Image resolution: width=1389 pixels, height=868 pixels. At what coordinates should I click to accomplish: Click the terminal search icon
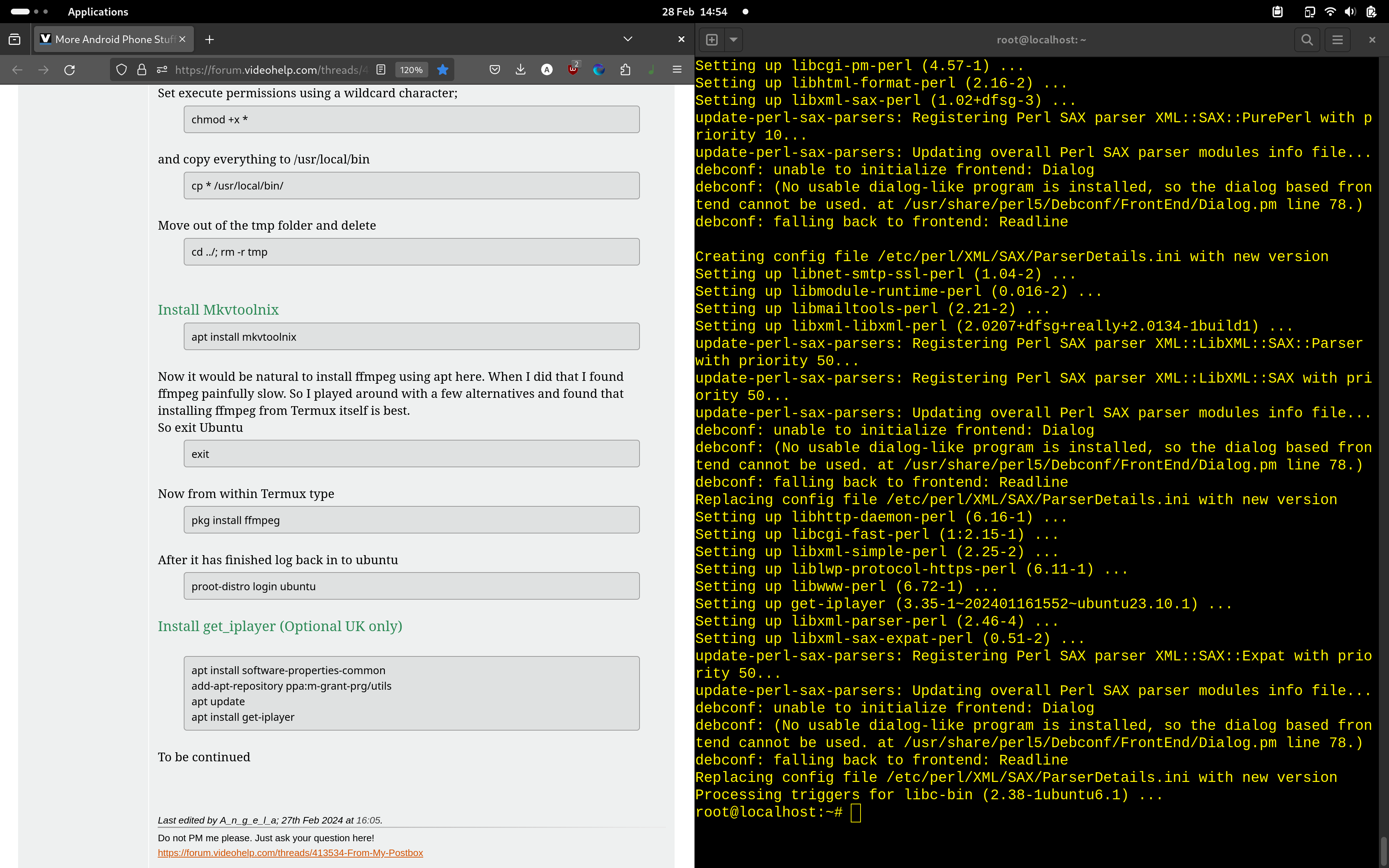[x=1307, y=40]
